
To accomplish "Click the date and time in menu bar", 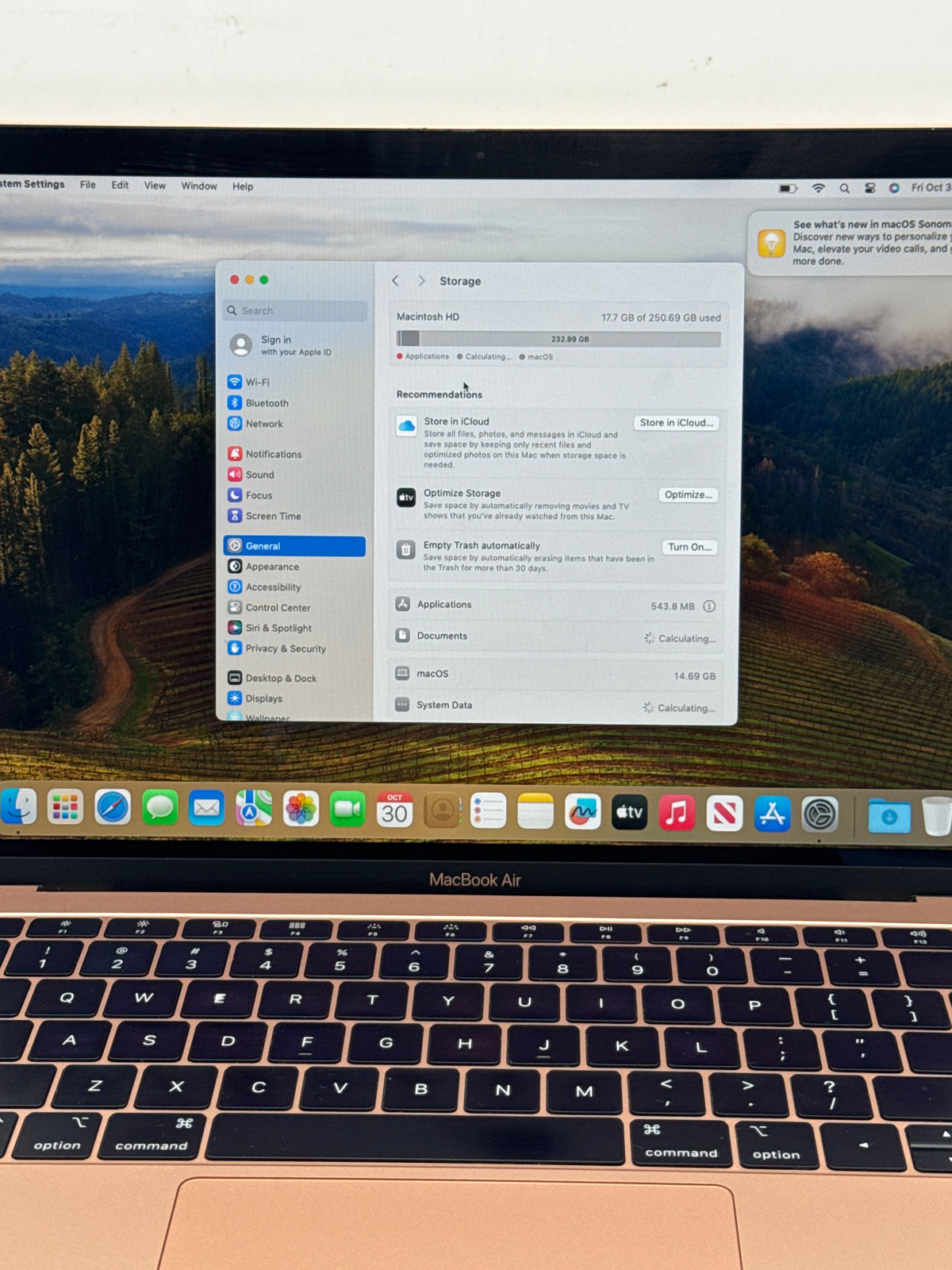I will coord(931,187).
